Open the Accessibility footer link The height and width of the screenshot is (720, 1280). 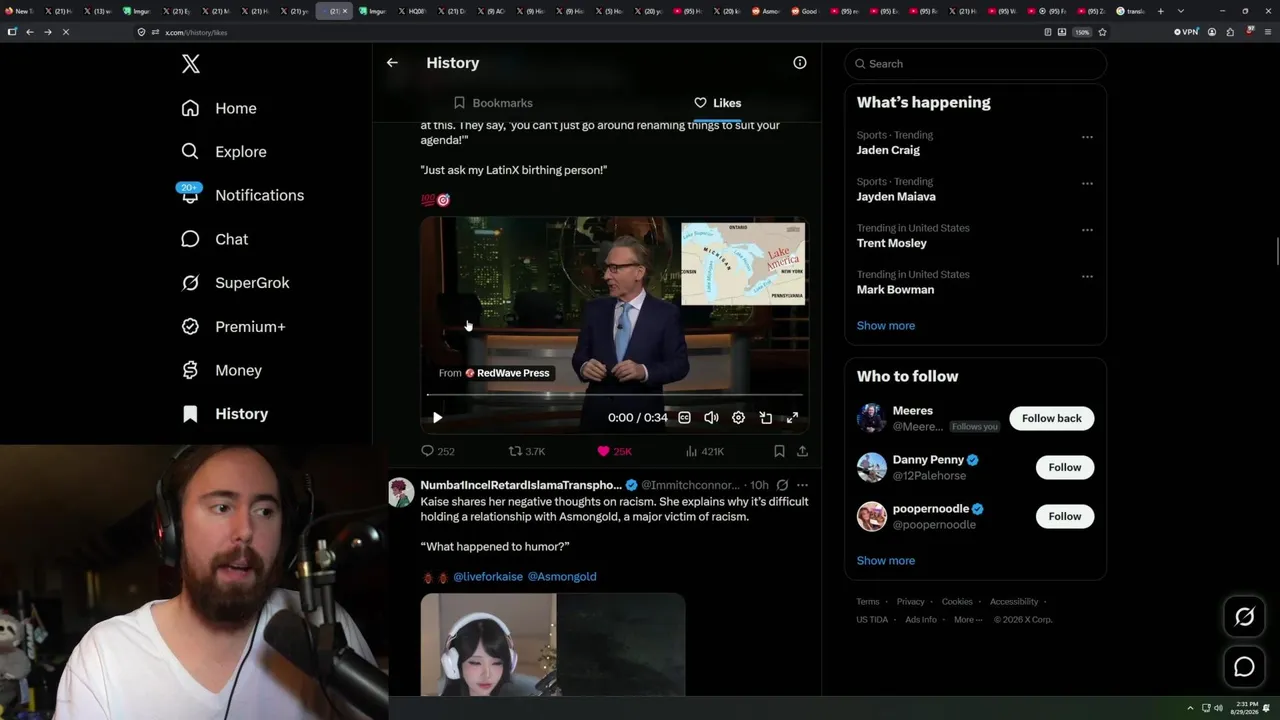(1014, 602)
